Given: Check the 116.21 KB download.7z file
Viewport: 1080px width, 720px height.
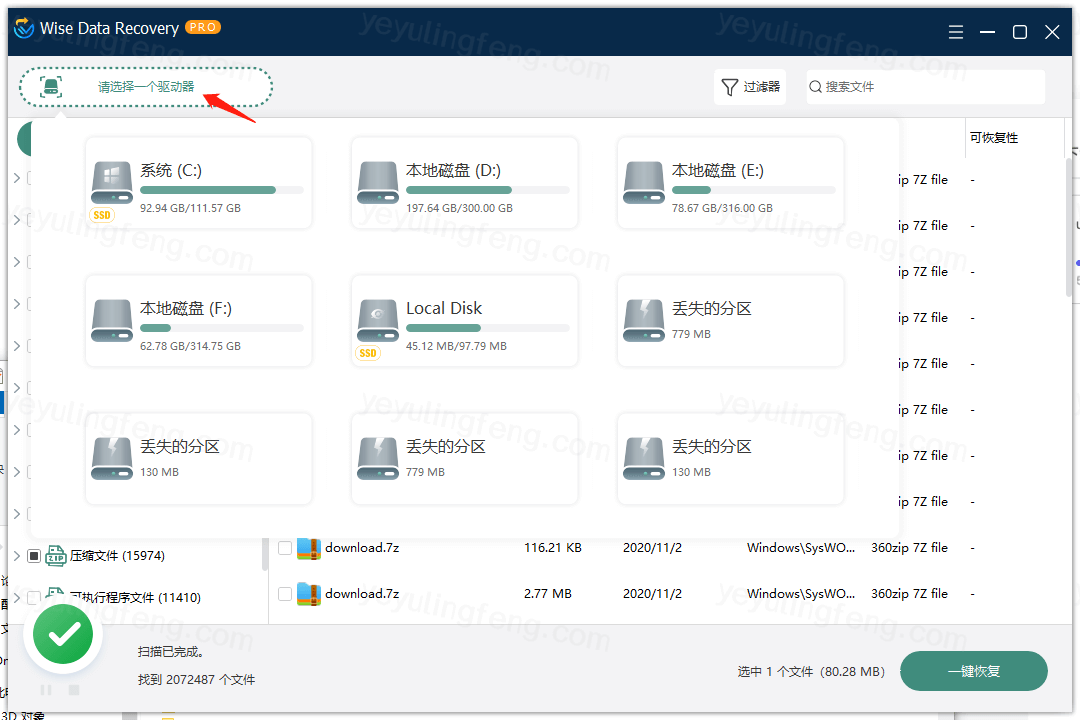Looking at the screenshot, I should pyautogui.click(x=284, y=548).
